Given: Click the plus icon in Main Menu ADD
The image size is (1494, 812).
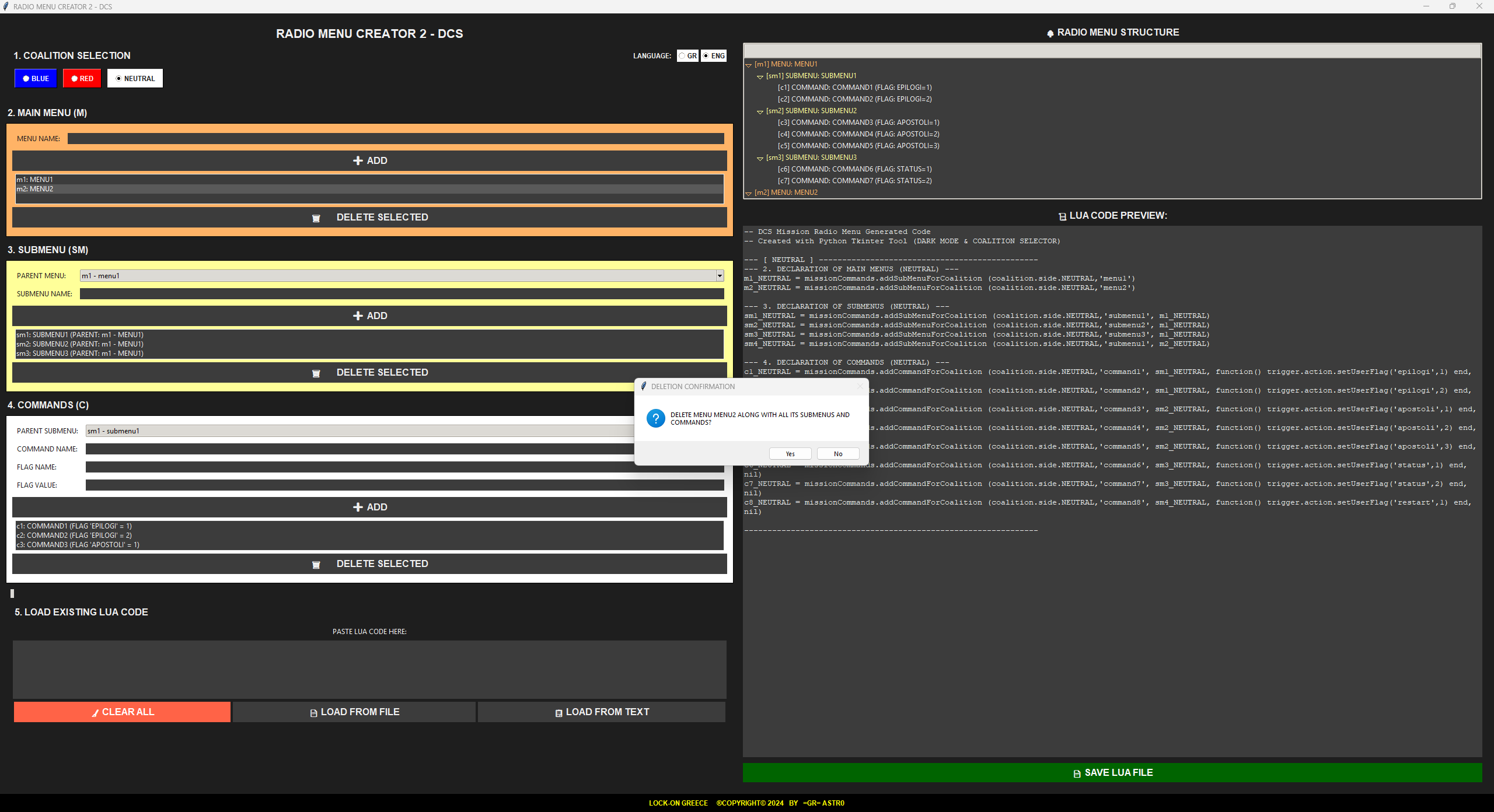Looking at the screenshot, I should (x=358, y=160).
